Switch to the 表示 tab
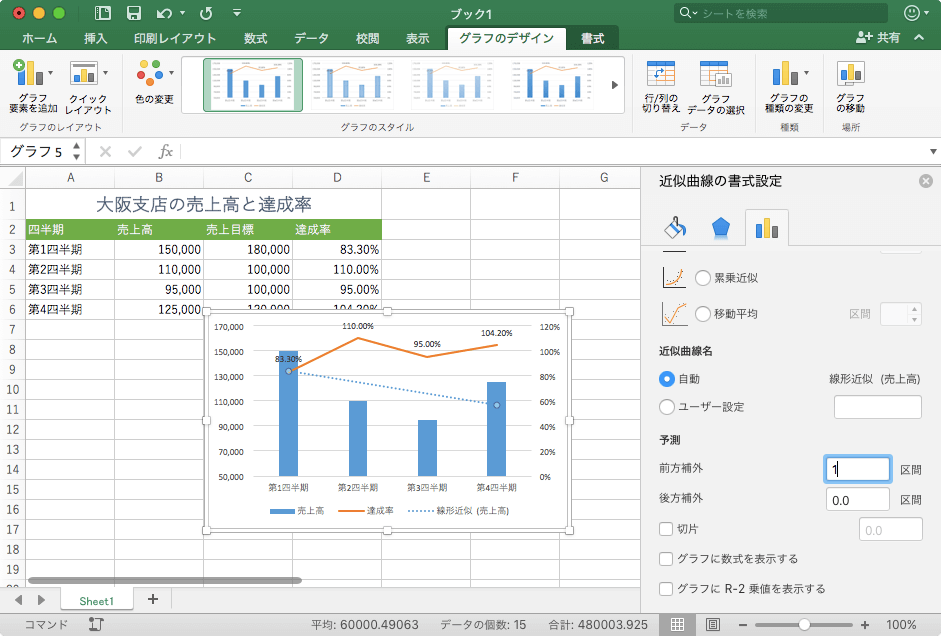This screenshot has height=636, width=941. 417,38
